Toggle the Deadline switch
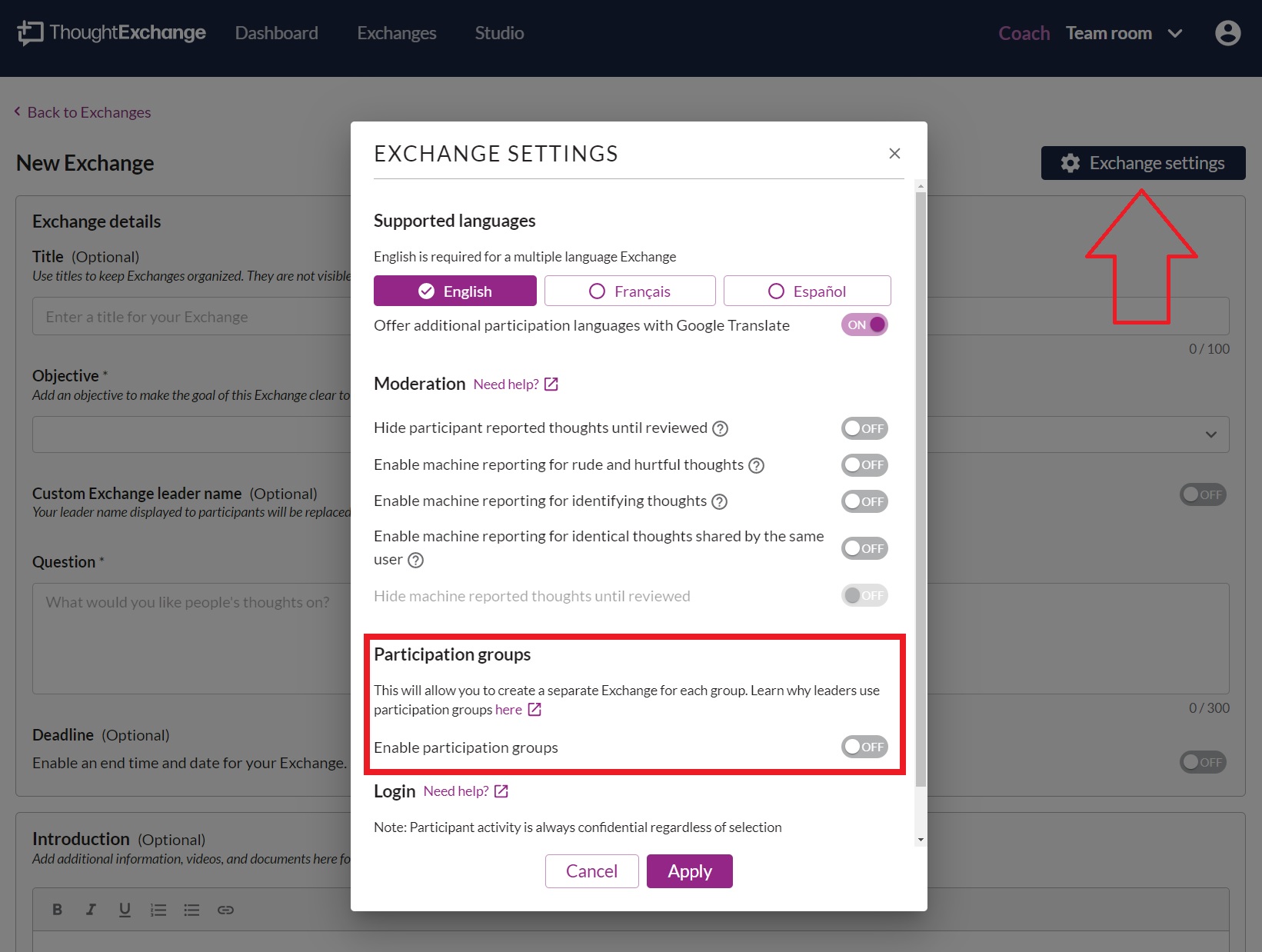The height and width of the screenshot is (952, 1262). click(1203, 762)
